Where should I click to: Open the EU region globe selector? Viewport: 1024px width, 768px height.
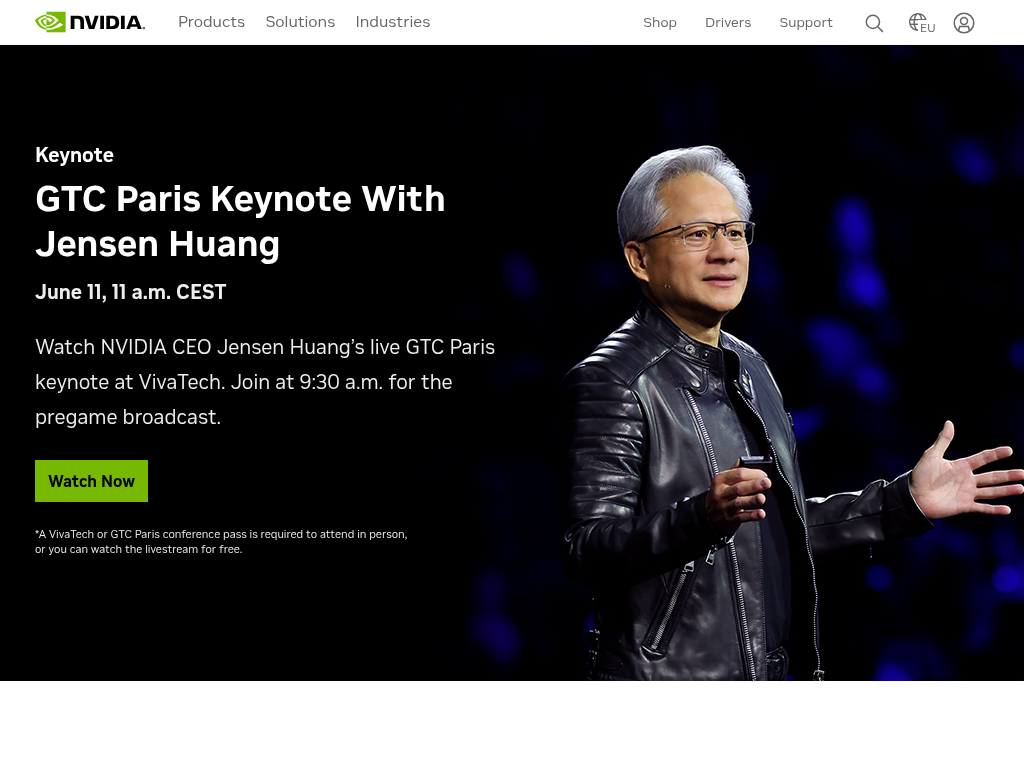click(921, 23)
